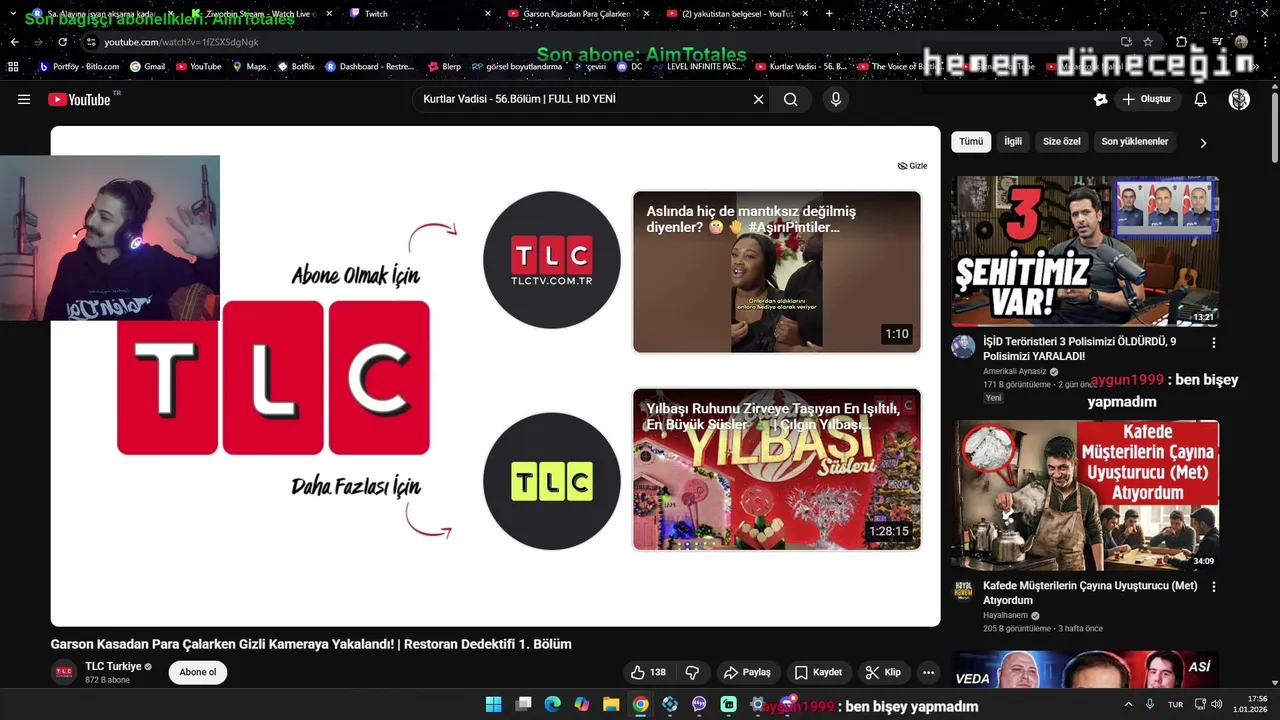Viewport: 1280px width, 720px height.
Task: Select the Size özel filter chip
Action: pyautogui.click(x=1062, y=142)
